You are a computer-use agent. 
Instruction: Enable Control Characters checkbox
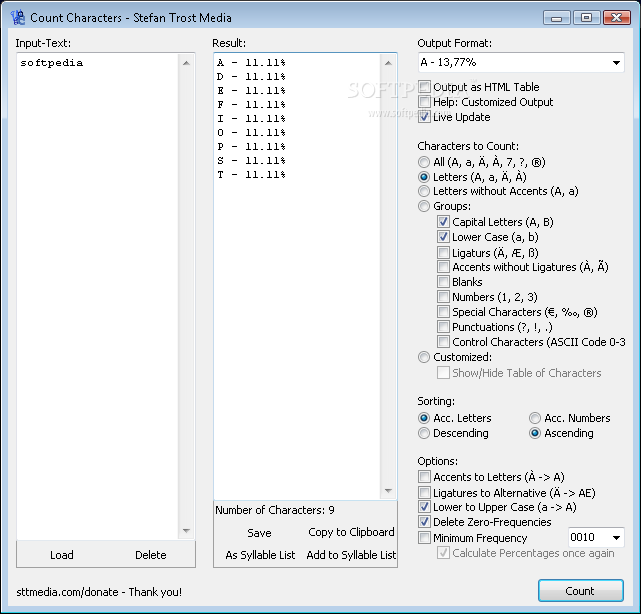443,342
